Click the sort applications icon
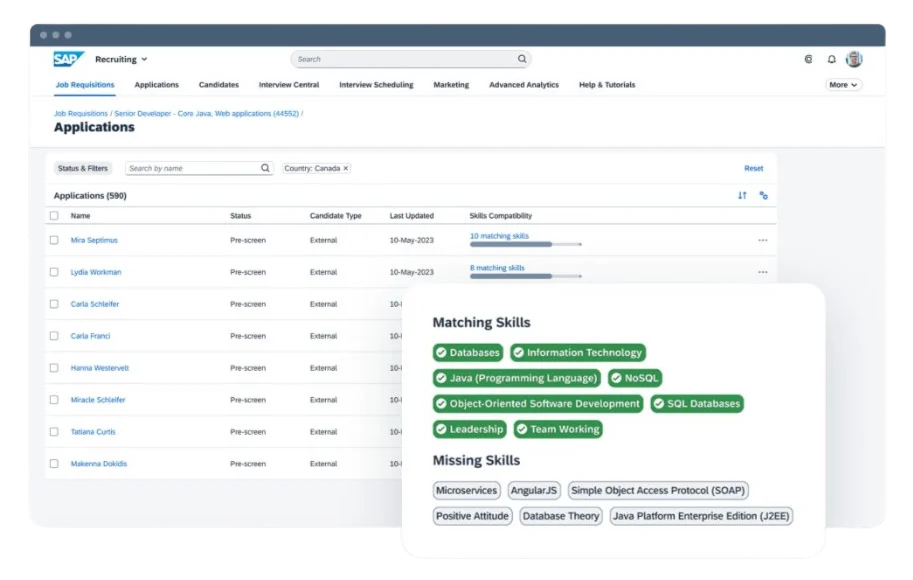This screenshot has width=913, height=580. coord(742,196)
